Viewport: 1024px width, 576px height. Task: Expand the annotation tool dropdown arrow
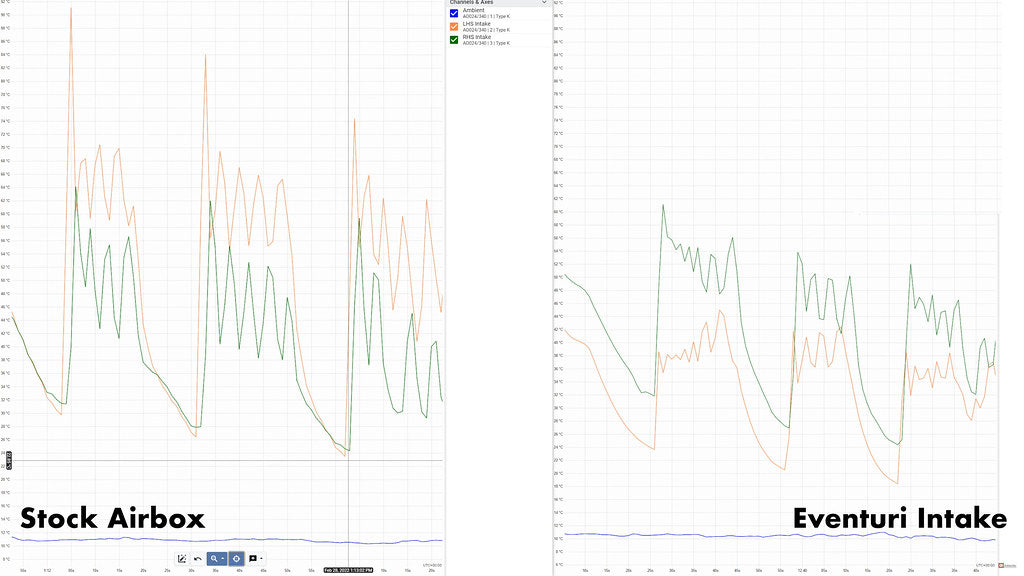point(261,559)
